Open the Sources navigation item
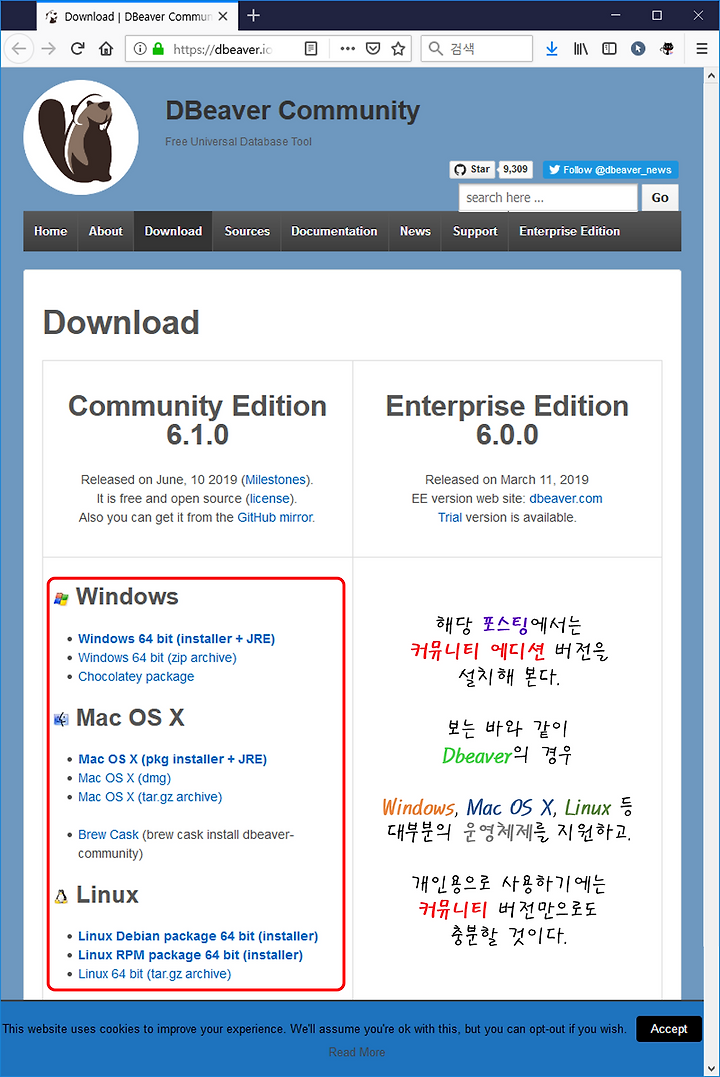 pos(247,231)
